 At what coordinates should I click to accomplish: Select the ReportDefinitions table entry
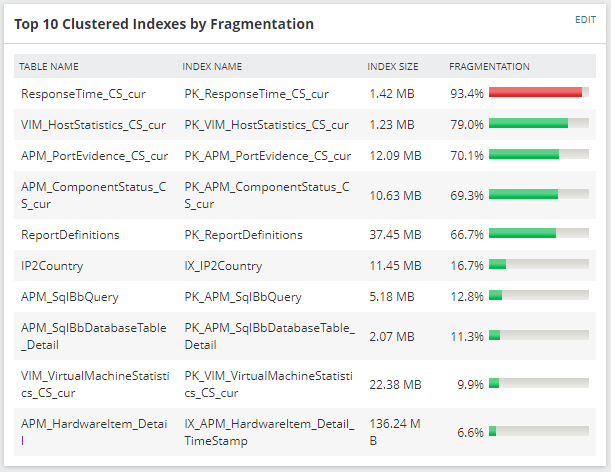[x=70, y=235]
